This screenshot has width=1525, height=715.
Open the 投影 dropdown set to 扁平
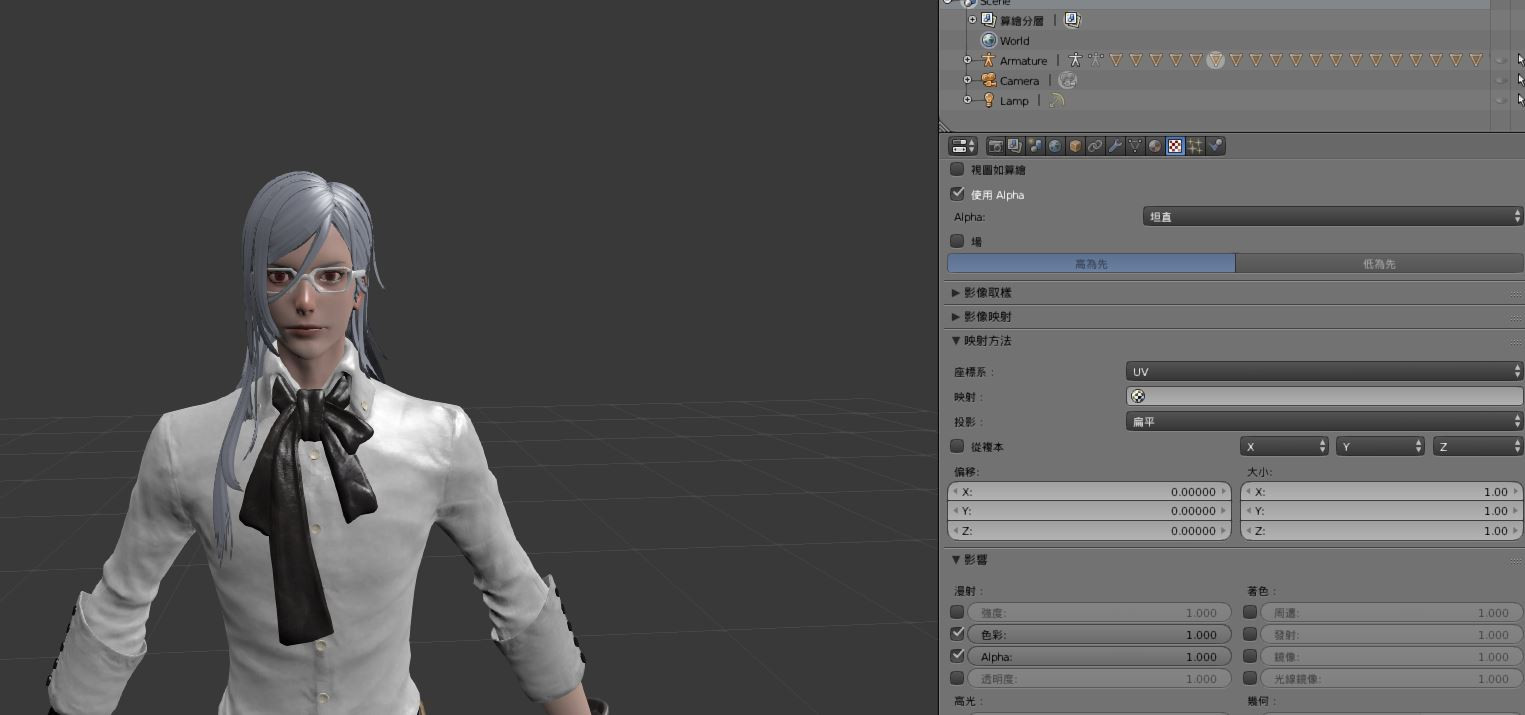pyautogui.click(x=1324, y=422)
